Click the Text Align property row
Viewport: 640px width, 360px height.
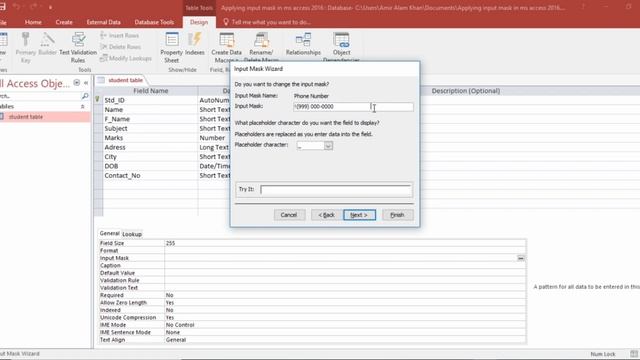click(x=312, y=340)
